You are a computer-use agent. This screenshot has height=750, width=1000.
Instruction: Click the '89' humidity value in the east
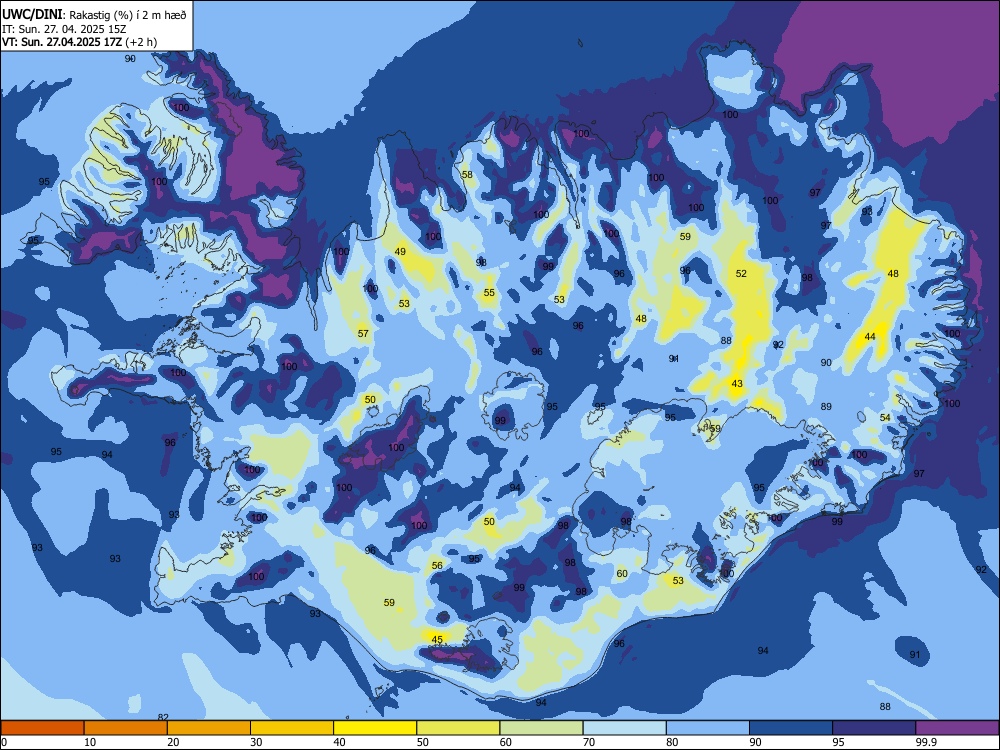826,406
